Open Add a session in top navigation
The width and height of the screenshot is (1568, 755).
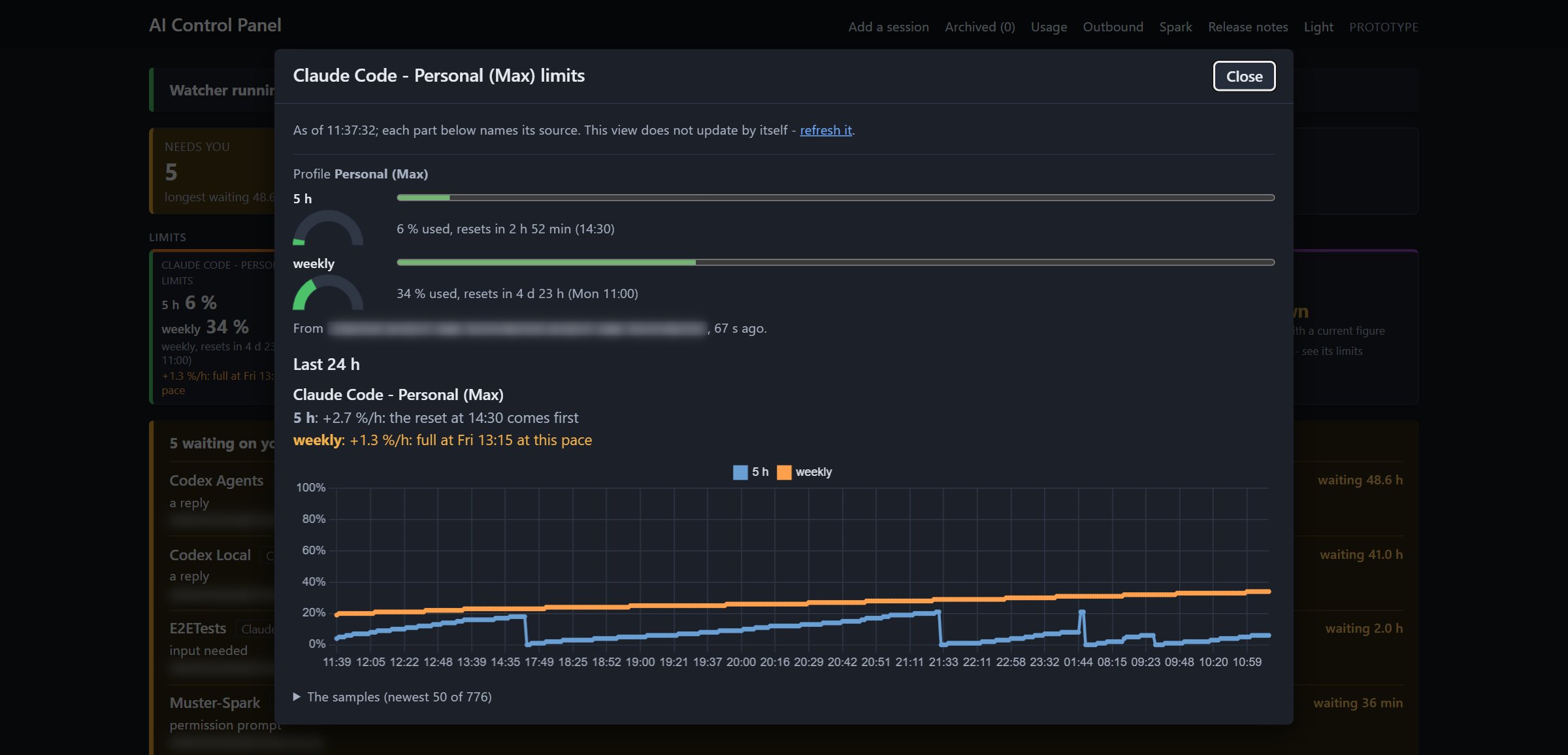tap(889, 27)
